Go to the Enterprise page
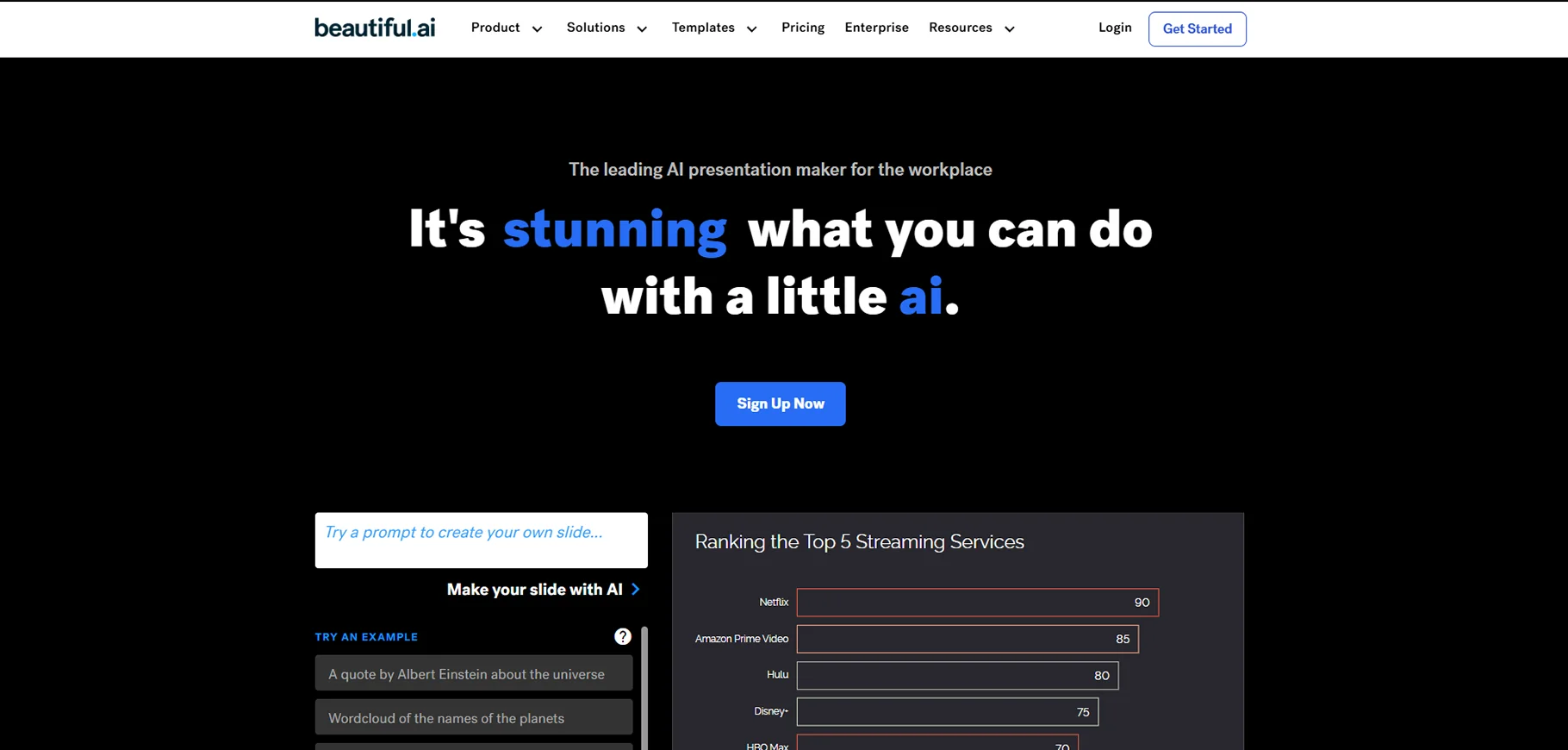This screenshot has width=1568, height=750. pos(876,28)
